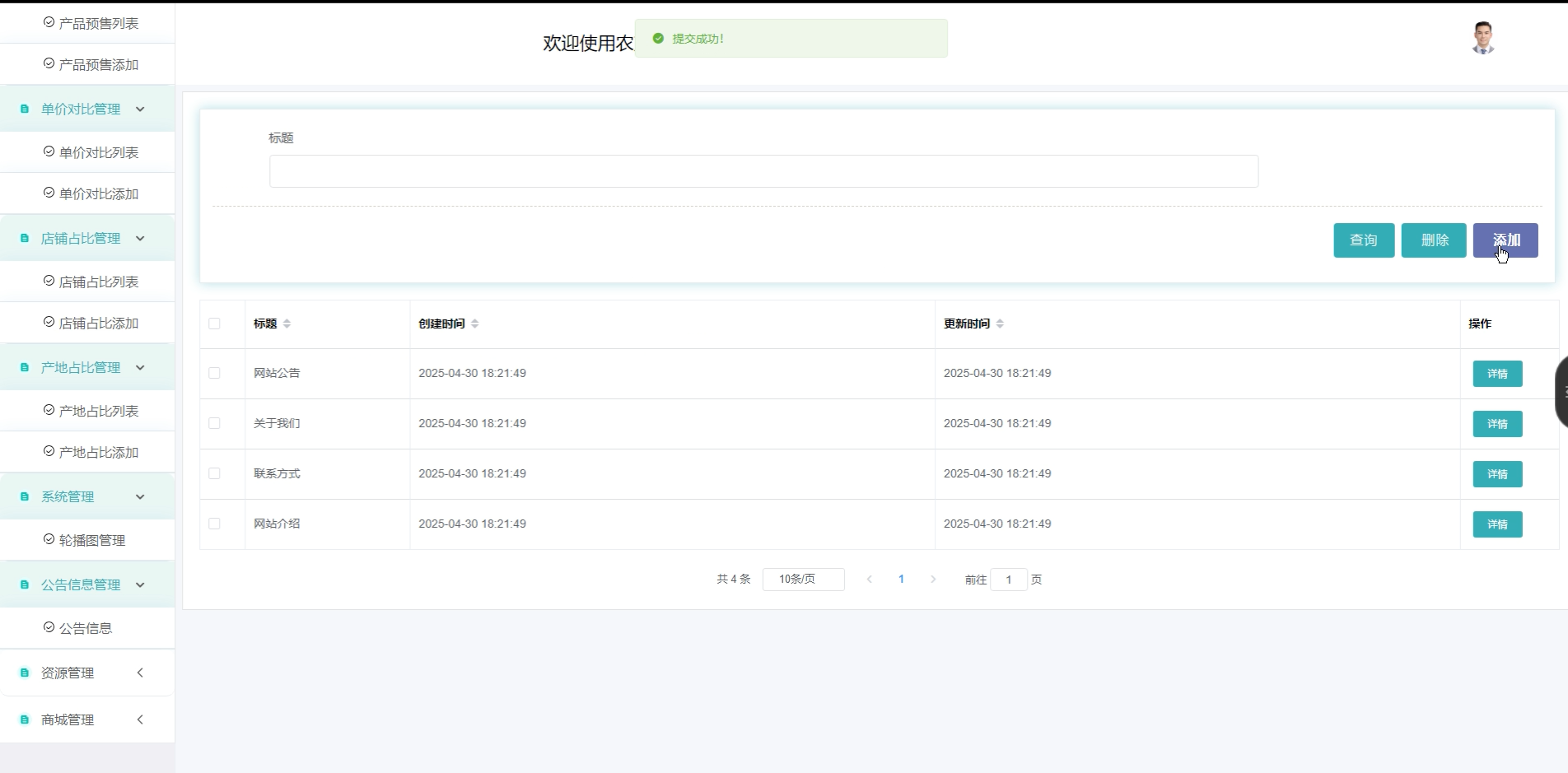Click the 单价对比管理 menu icon
Image resolution: width=1568 pixels, height=773 pixels.
click(25, 109)
